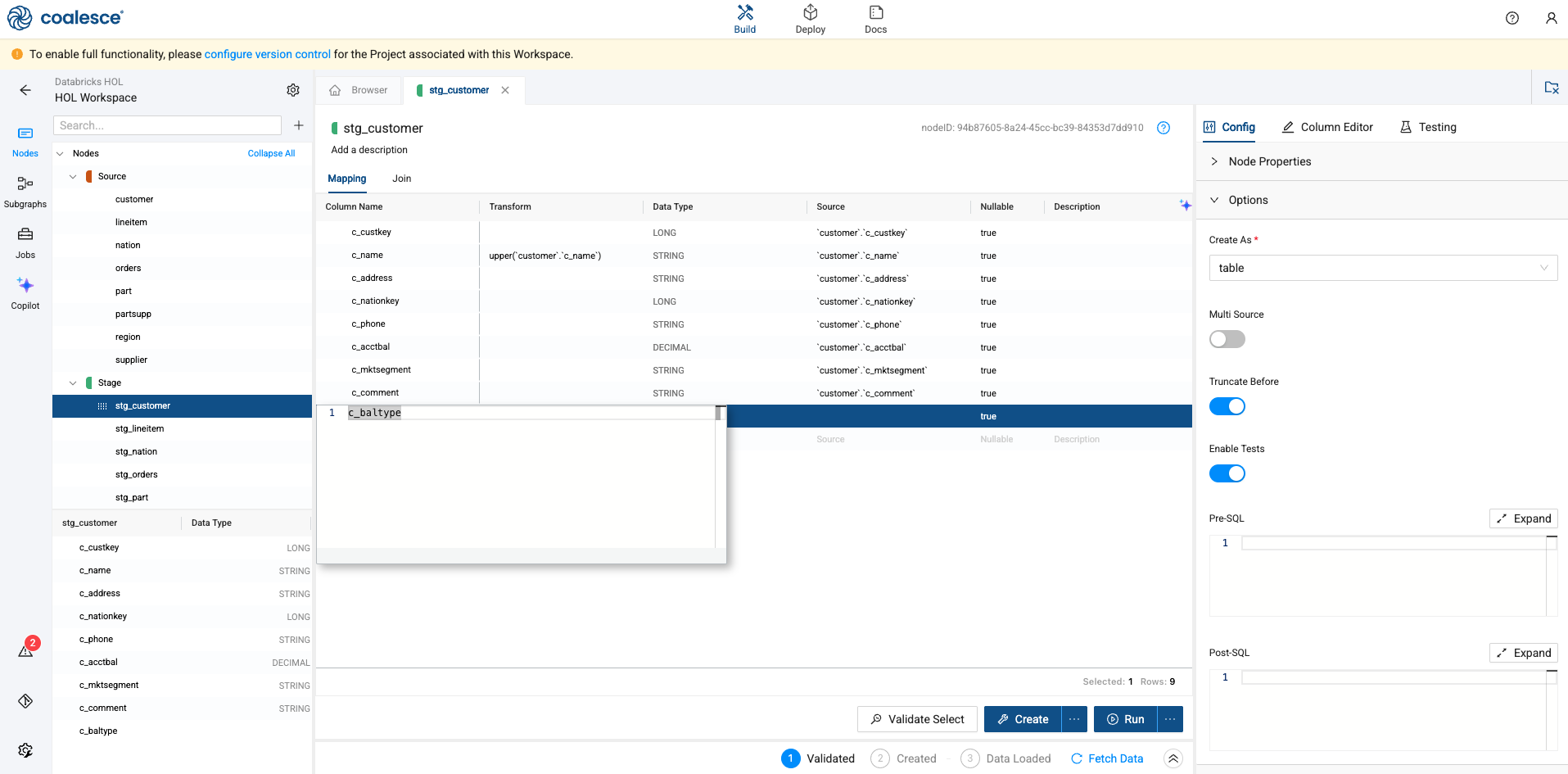Open the Run button more options
This screenshot has height=774, width=1568.
1170,719
